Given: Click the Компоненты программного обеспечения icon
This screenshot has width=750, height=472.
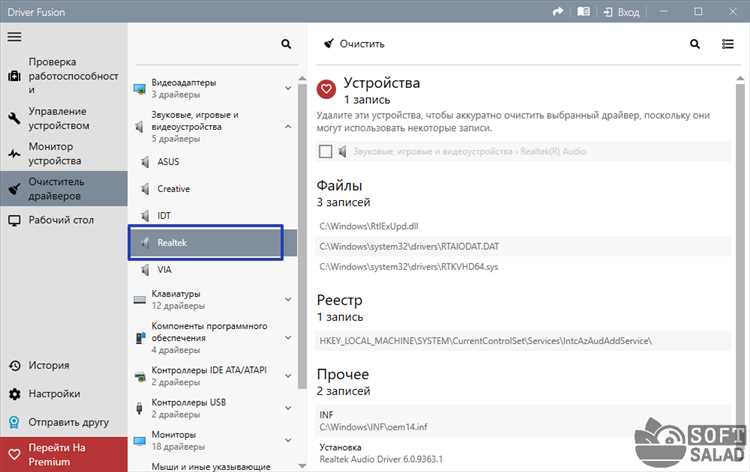Looking at the screenshot, I should 140,338.
